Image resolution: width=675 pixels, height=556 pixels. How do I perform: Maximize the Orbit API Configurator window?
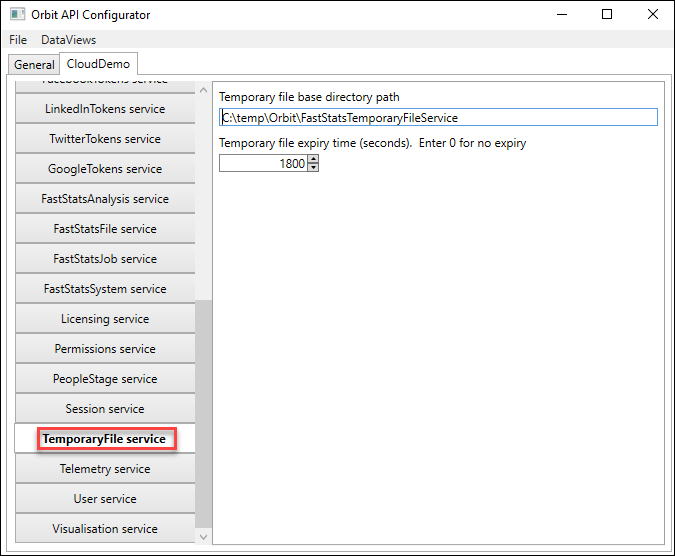pyautogui.click(x=607, y=14)
